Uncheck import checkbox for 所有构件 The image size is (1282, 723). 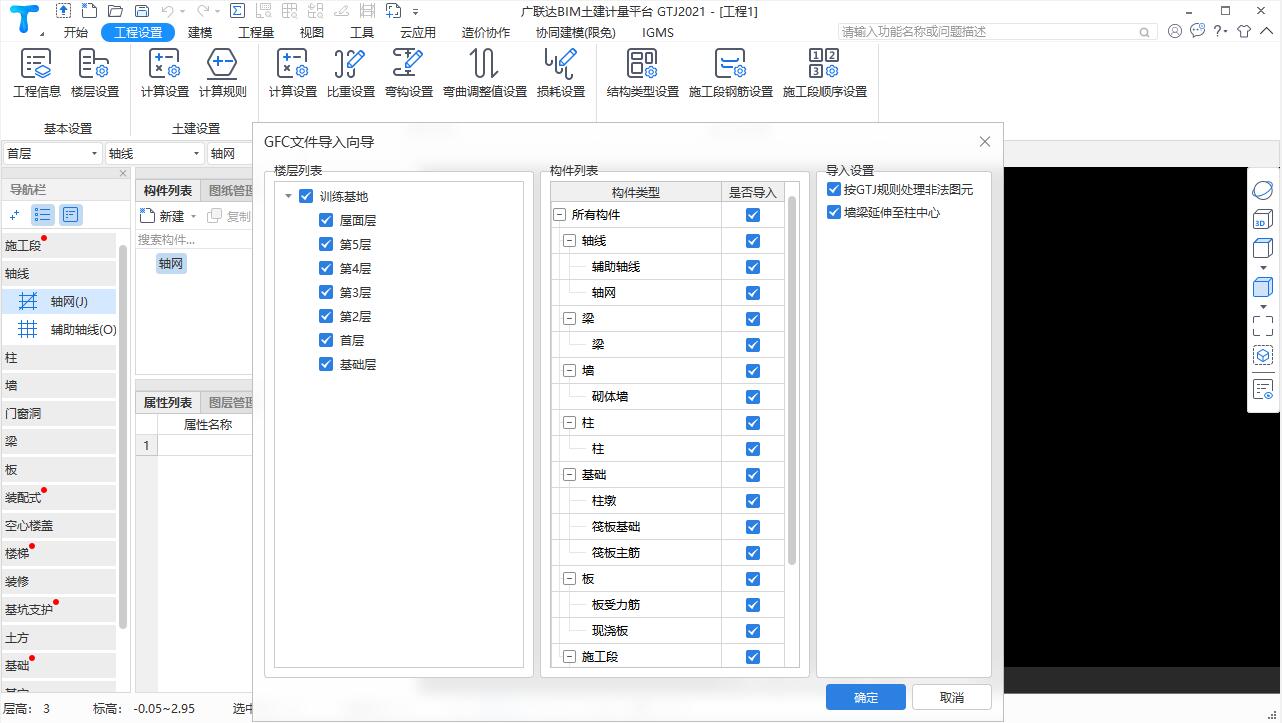tap(753, 215)
